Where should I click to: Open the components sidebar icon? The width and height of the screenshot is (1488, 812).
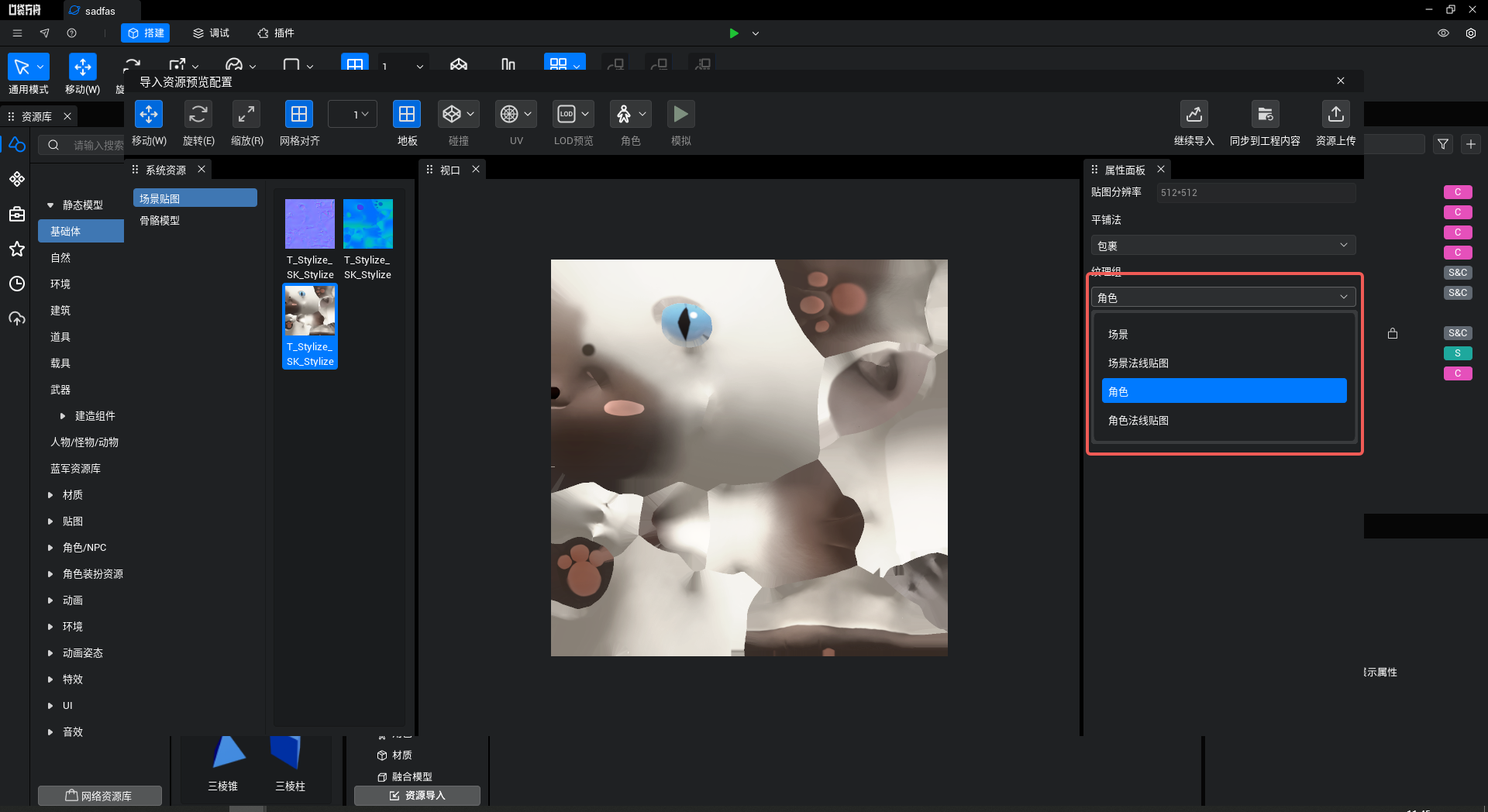tap(17, 179)
